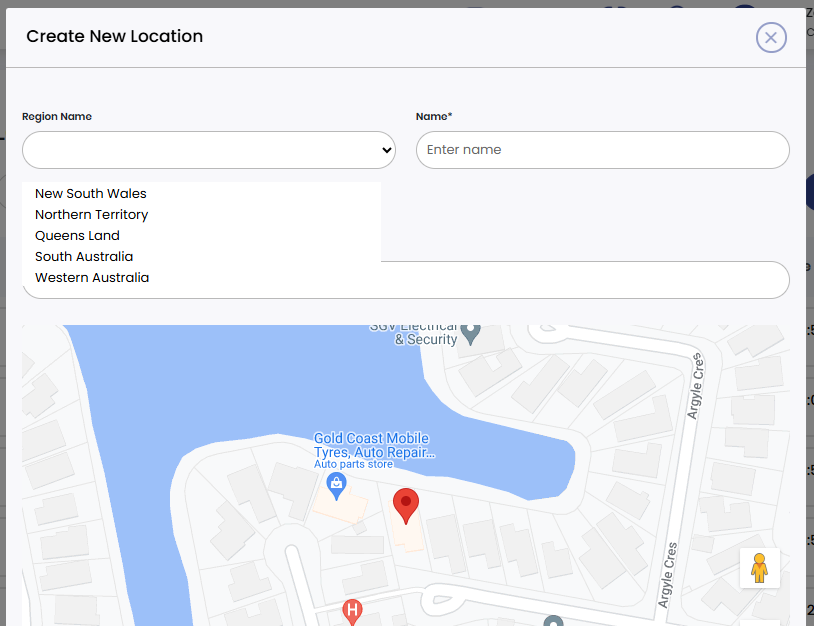Select Queens Land from the region list

click(77, 235)
